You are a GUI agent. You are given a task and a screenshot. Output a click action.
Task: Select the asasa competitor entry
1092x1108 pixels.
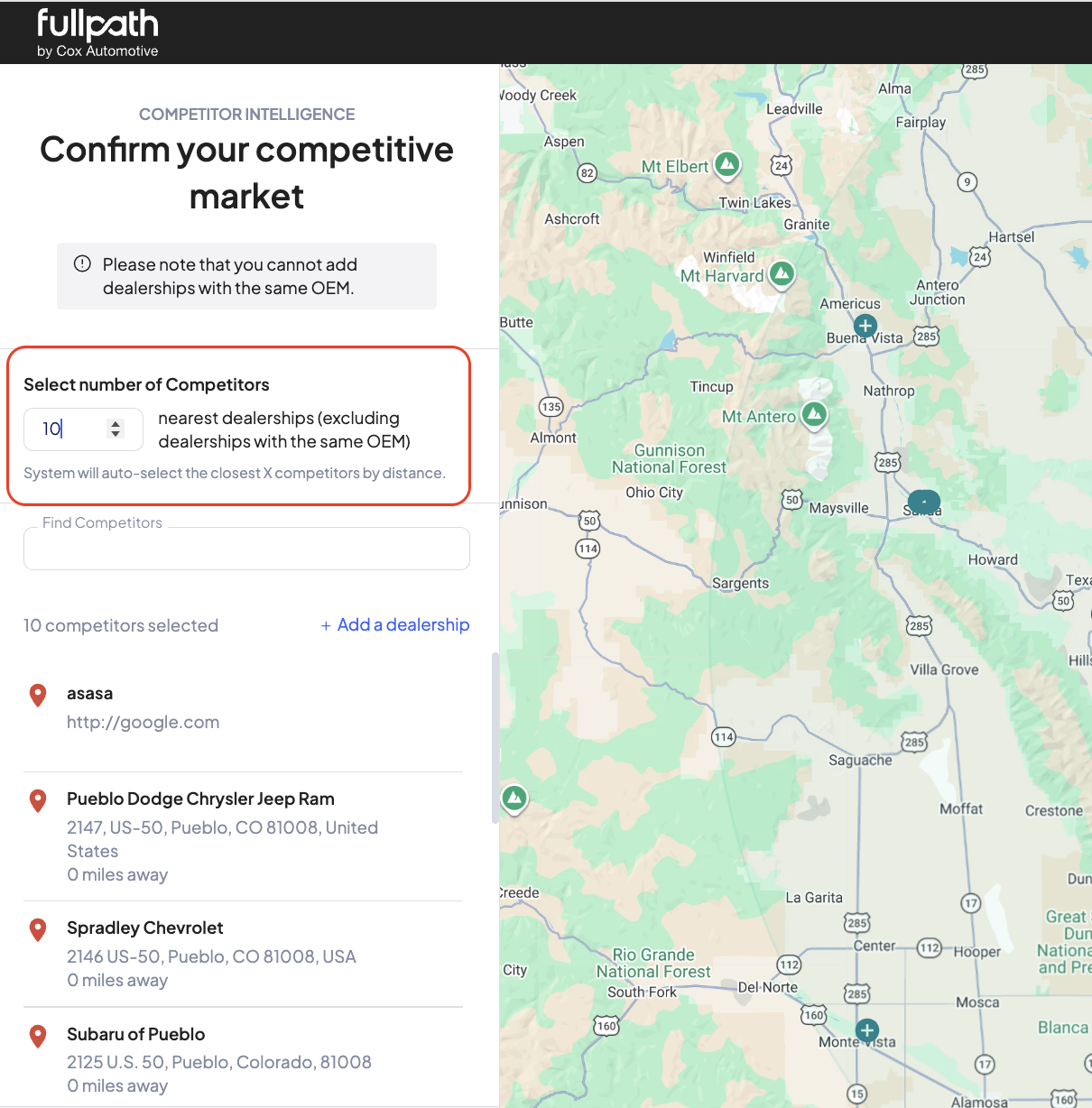[243, 708]
